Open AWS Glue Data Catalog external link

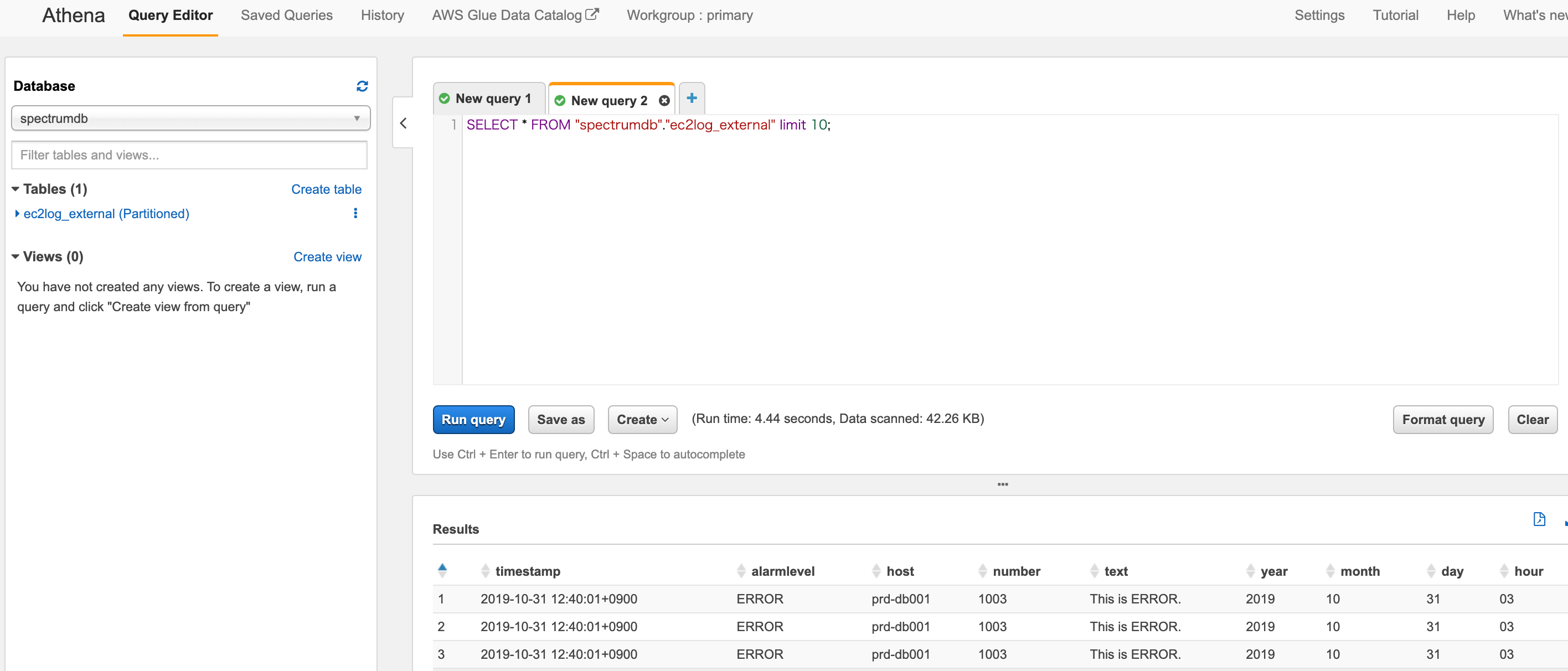pyautogui.click(x=515, y=15)
